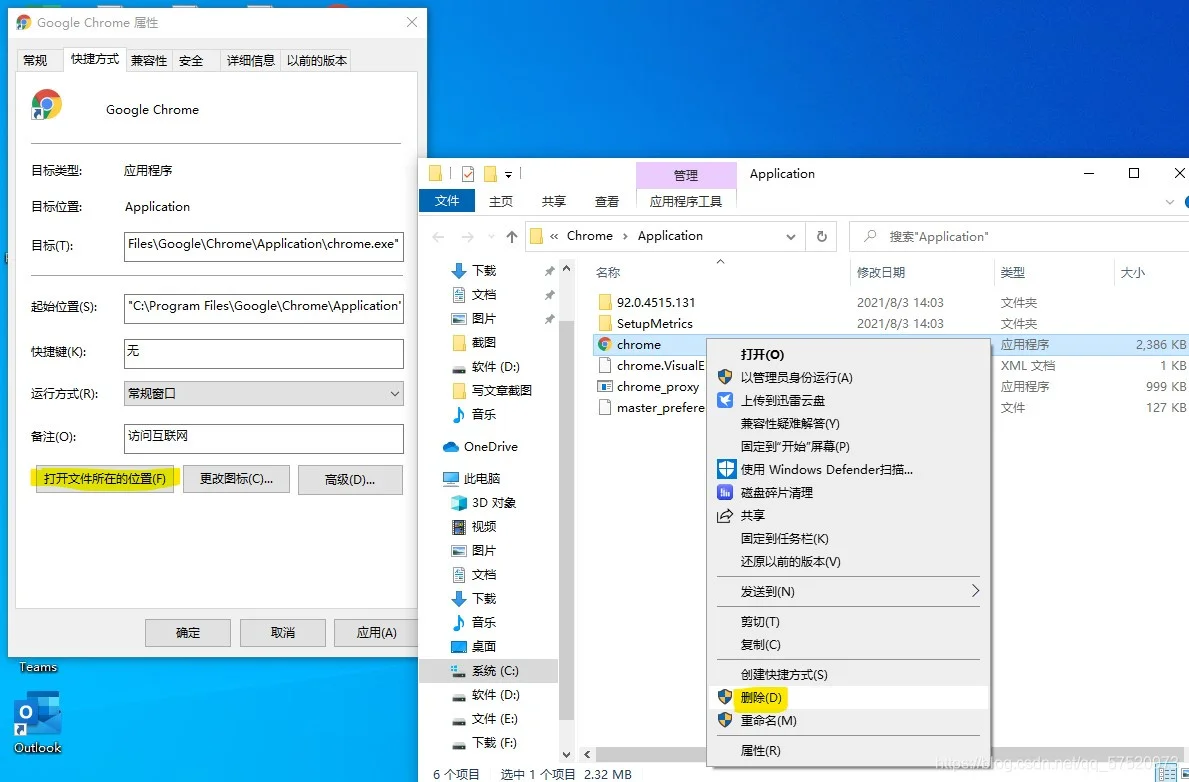Click the 打开文件所在的位置(F) button

pos(105,479)
